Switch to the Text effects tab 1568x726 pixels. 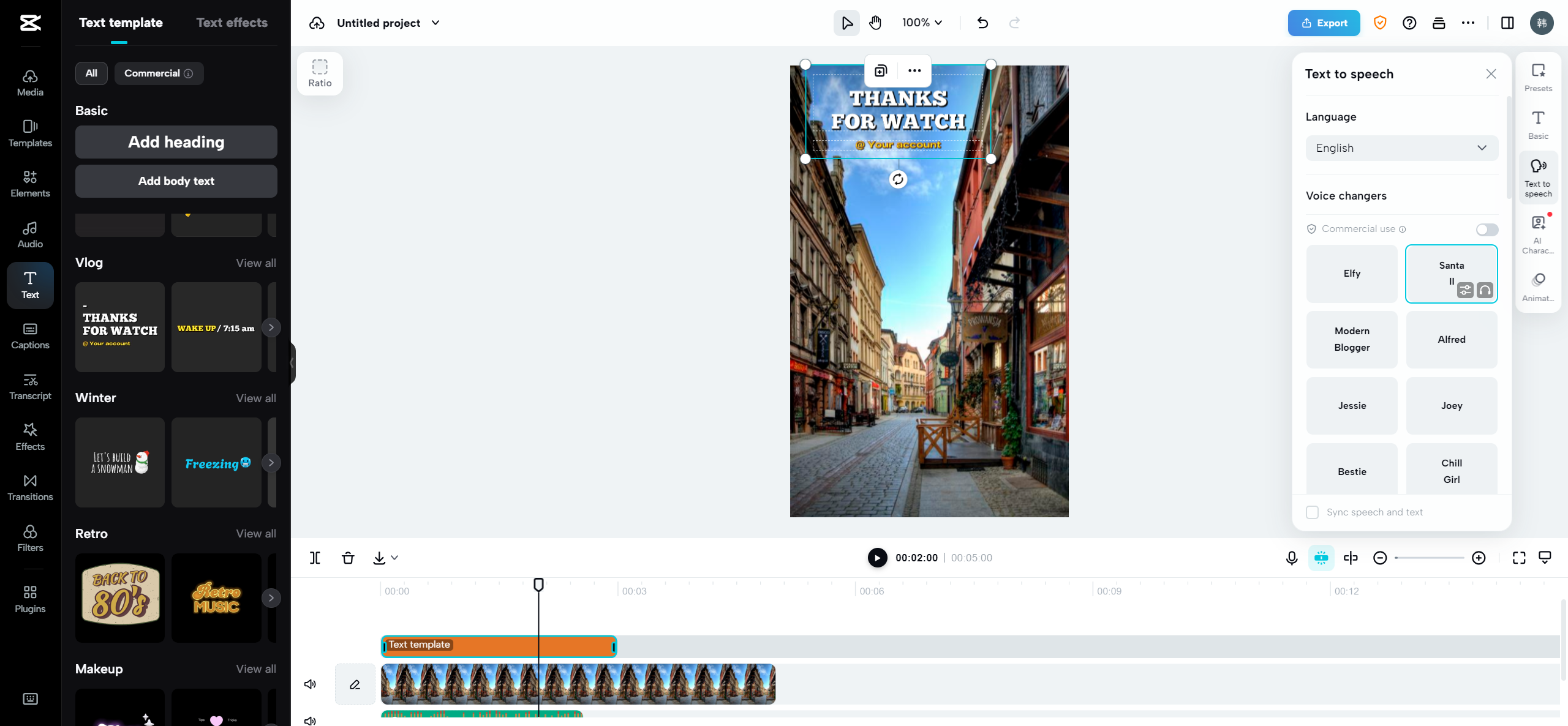pyautogui.click(x=232, y=22)
